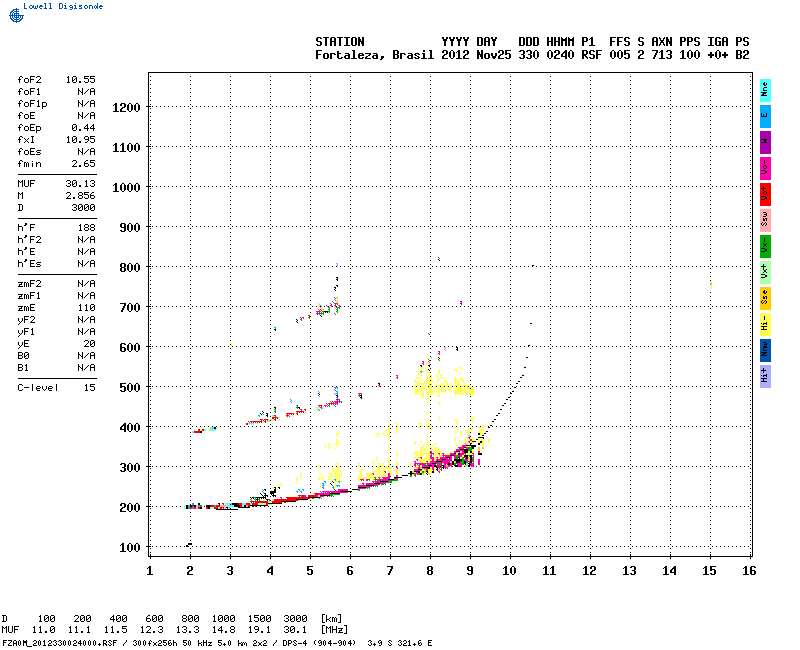Click the [km] unit label

pyautogui.click(x=331, y=618)
